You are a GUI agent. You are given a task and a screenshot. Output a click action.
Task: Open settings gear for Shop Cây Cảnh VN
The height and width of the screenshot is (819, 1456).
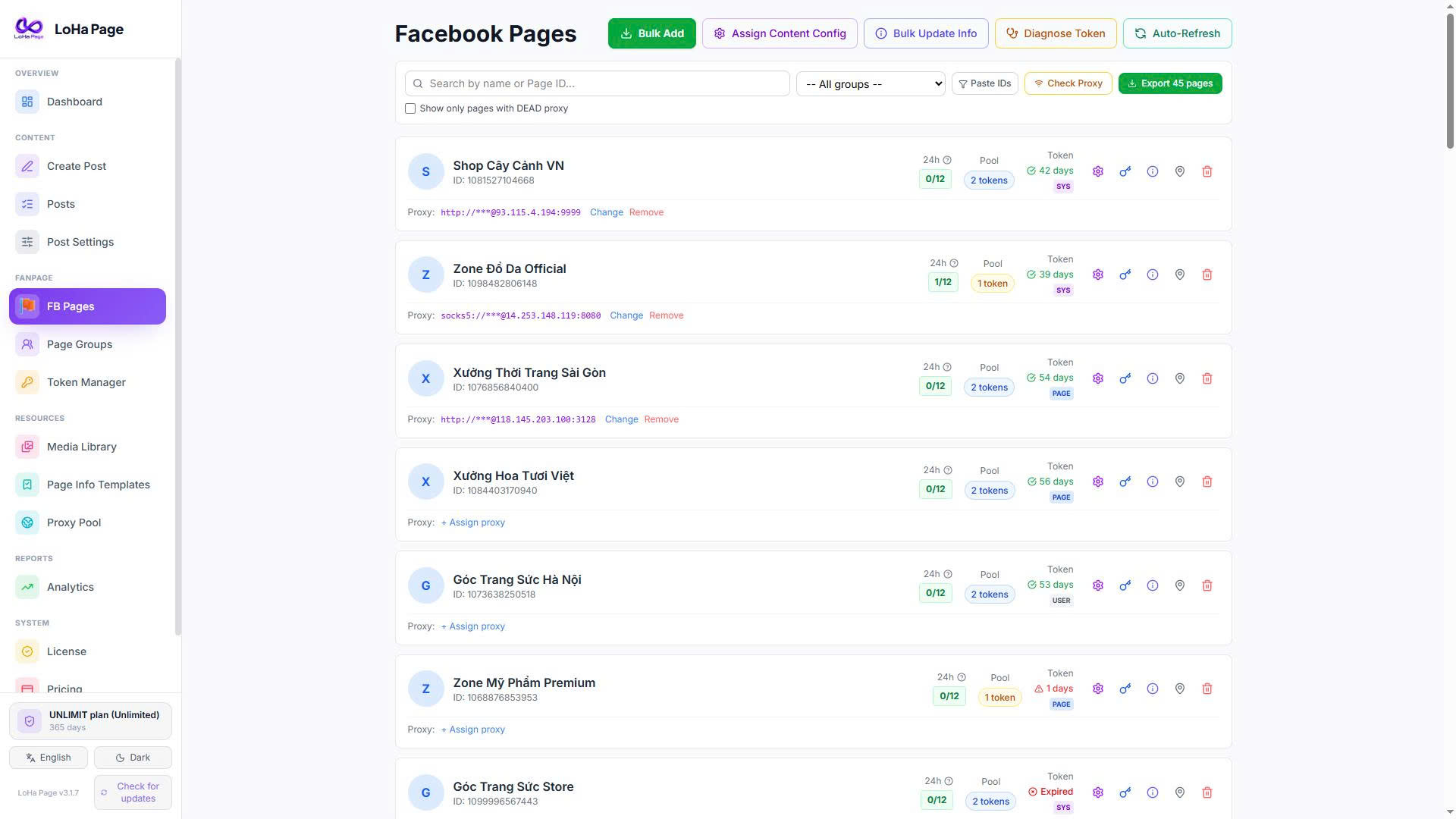pyautogui.click(x=1097, y=171)
